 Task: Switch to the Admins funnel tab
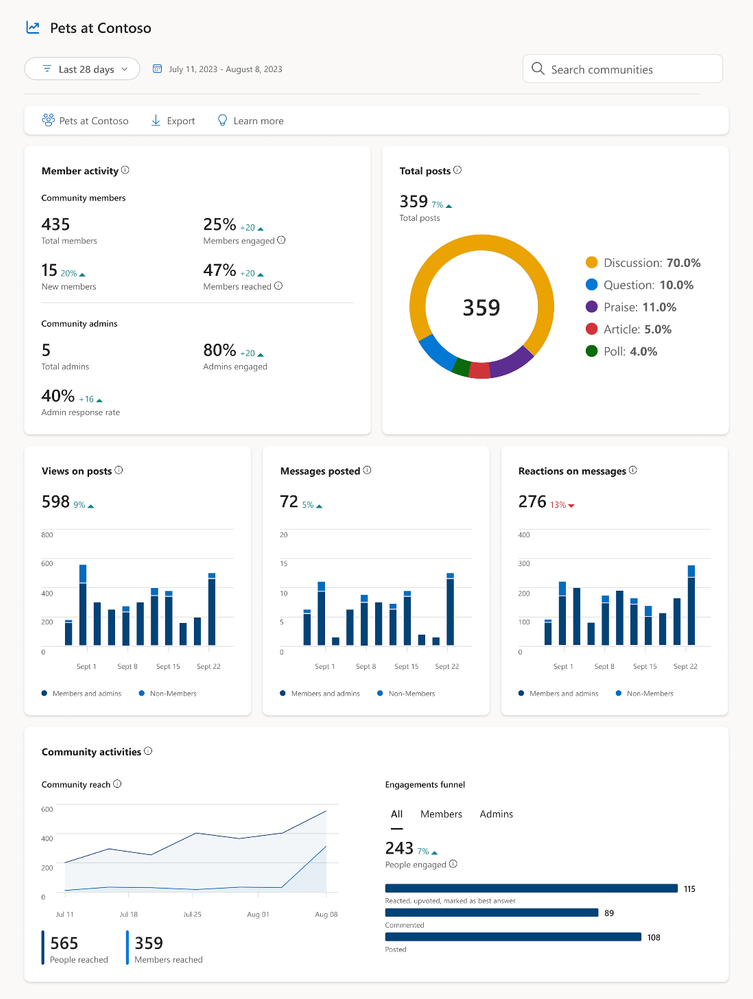496,814
